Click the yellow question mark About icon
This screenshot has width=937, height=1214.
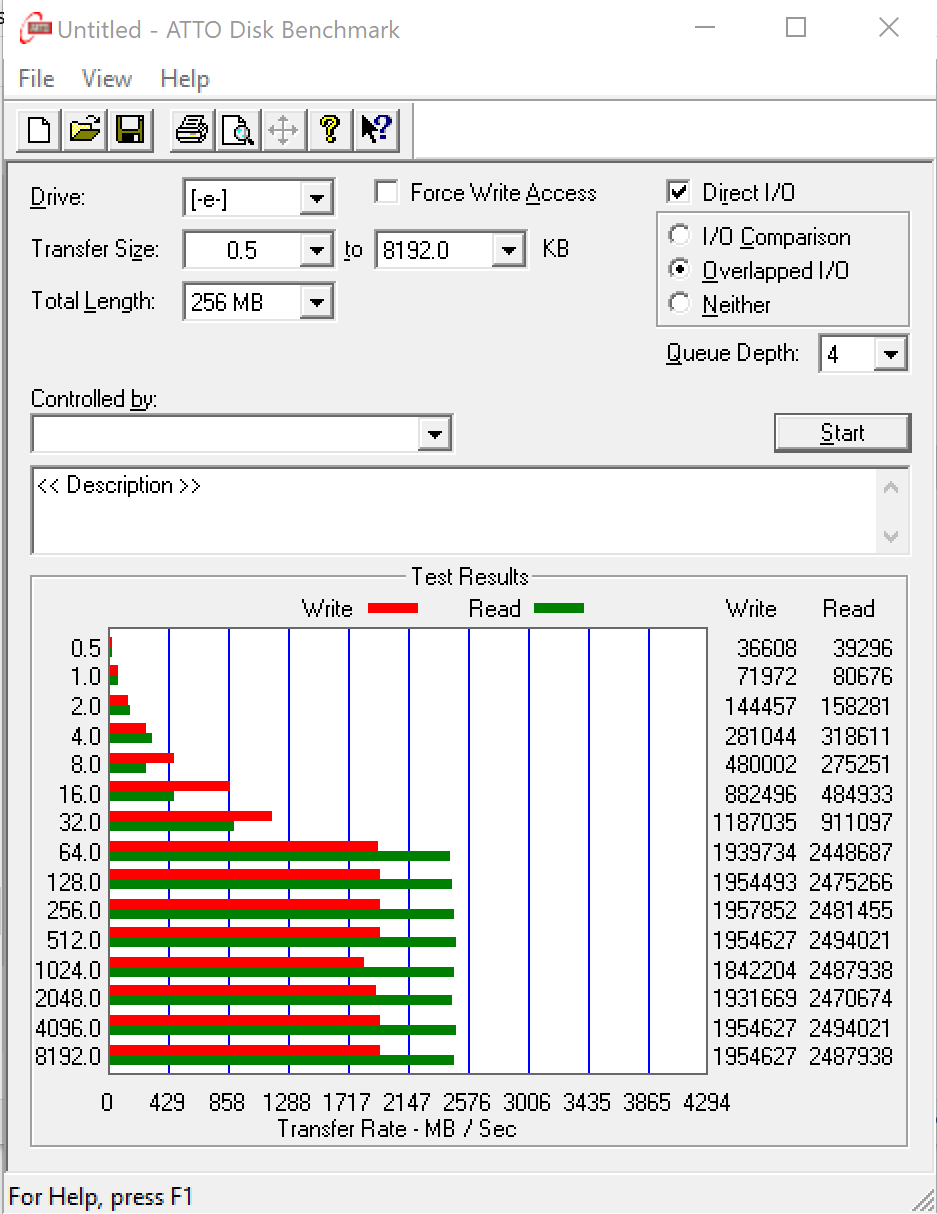pyautogui.click(x=329, y=130)
